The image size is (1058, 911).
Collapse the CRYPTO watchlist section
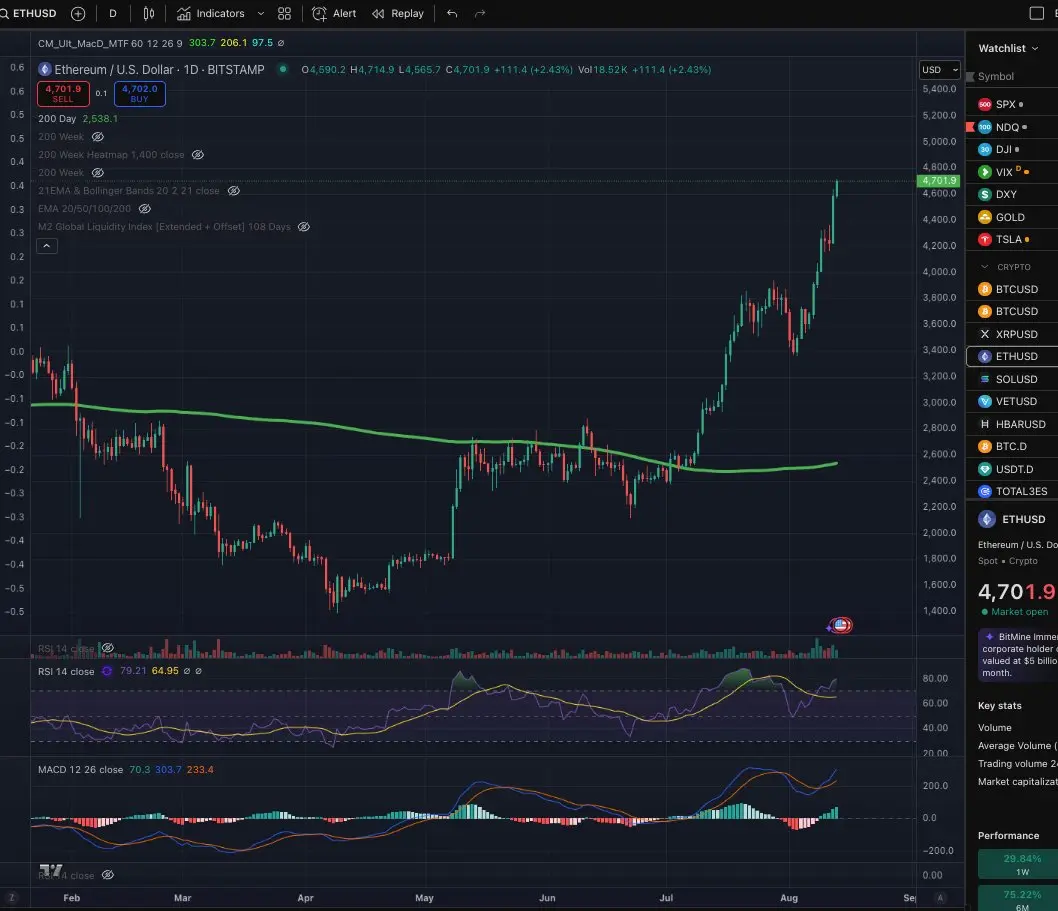pos(984,267)
